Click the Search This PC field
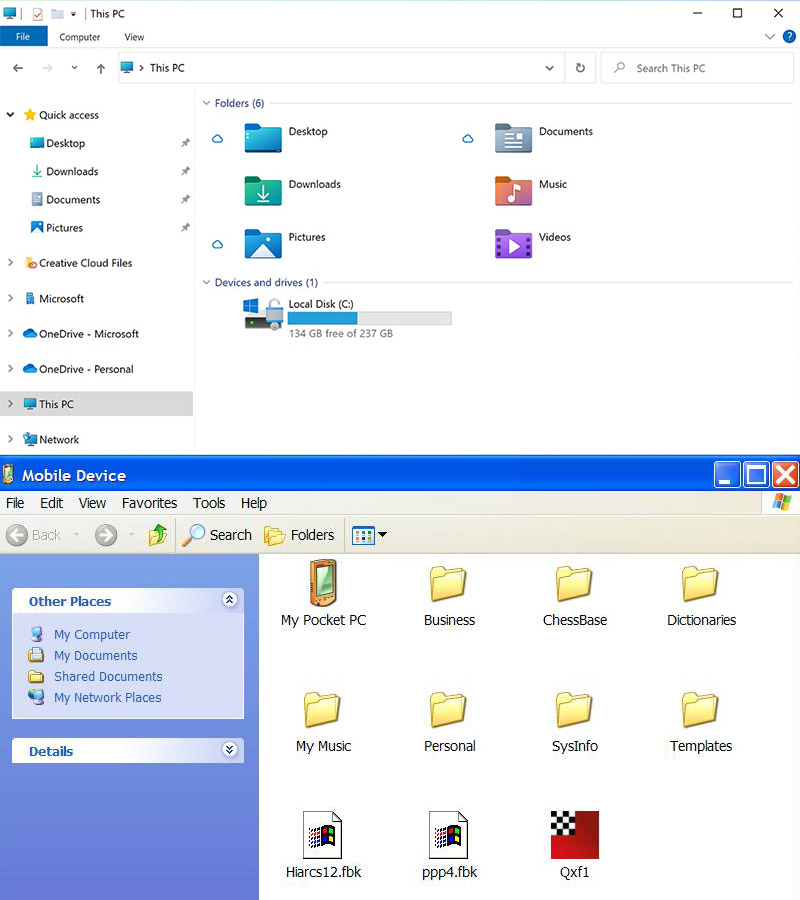 tap(697, 68)
